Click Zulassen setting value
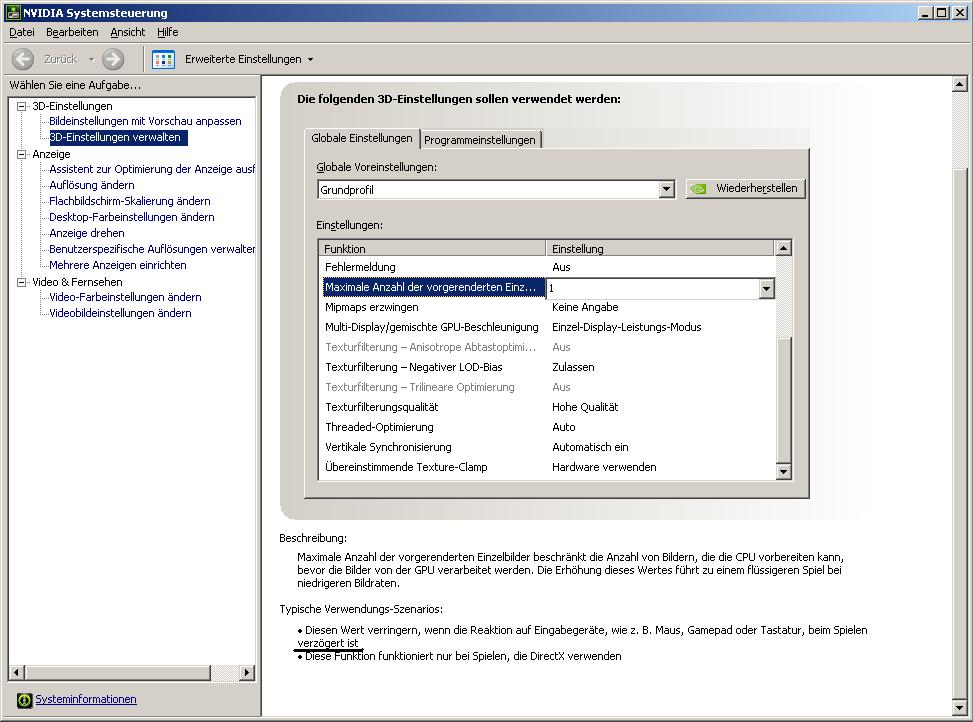 tap(573, 367)
